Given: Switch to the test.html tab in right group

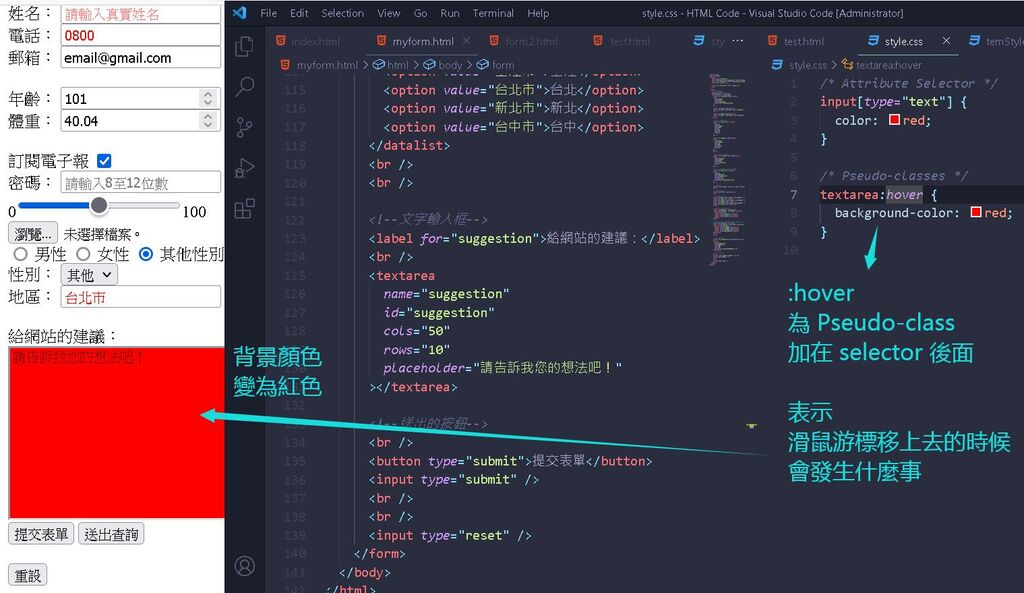Looking at the screenshot, I should click(x=804, y=41).
